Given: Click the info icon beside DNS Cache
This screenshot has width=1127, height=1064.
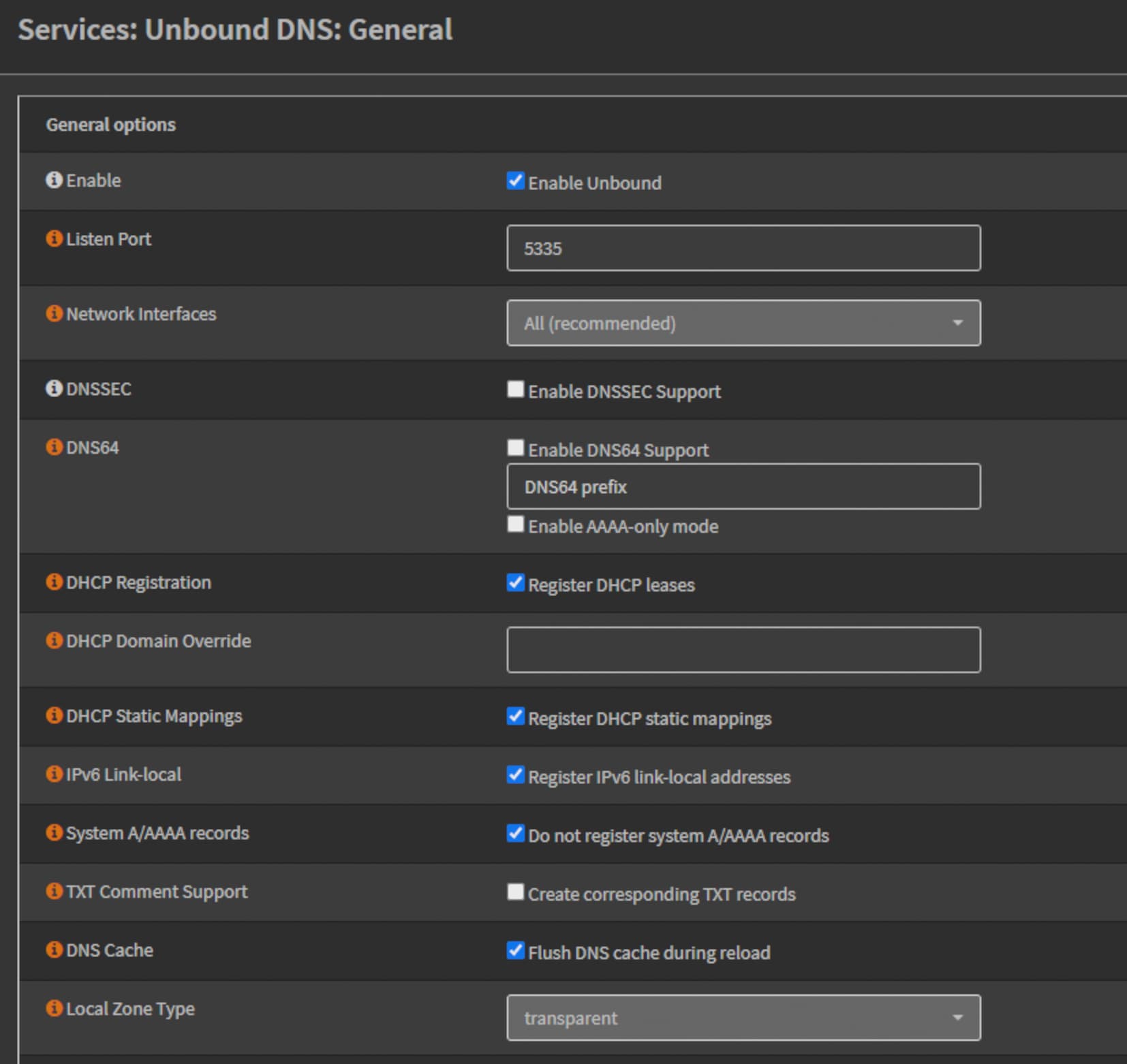Looking at the screenshot, I should point(54,950).
